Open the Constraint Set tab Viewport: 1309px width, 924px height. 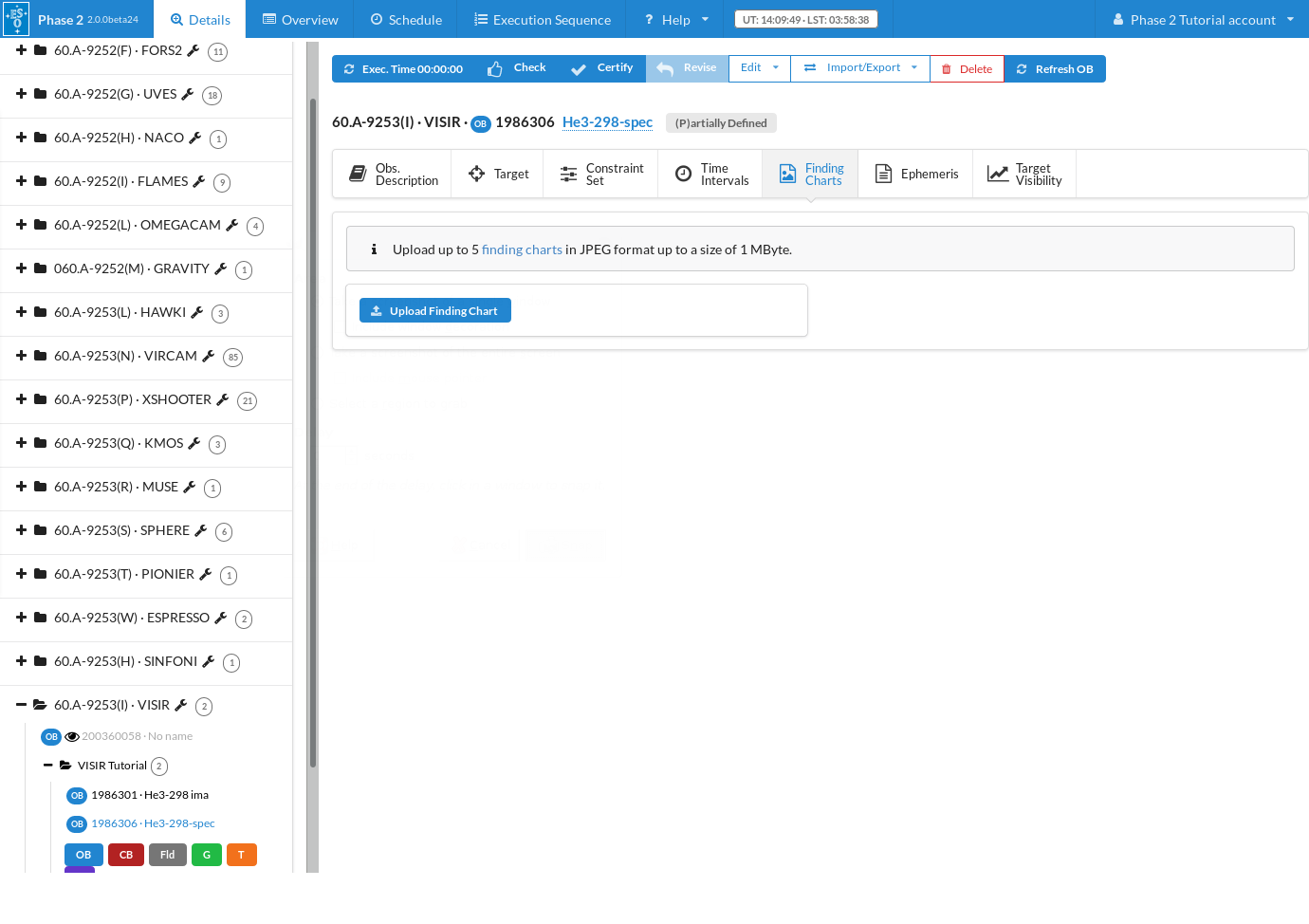click(x=600, y=175)
